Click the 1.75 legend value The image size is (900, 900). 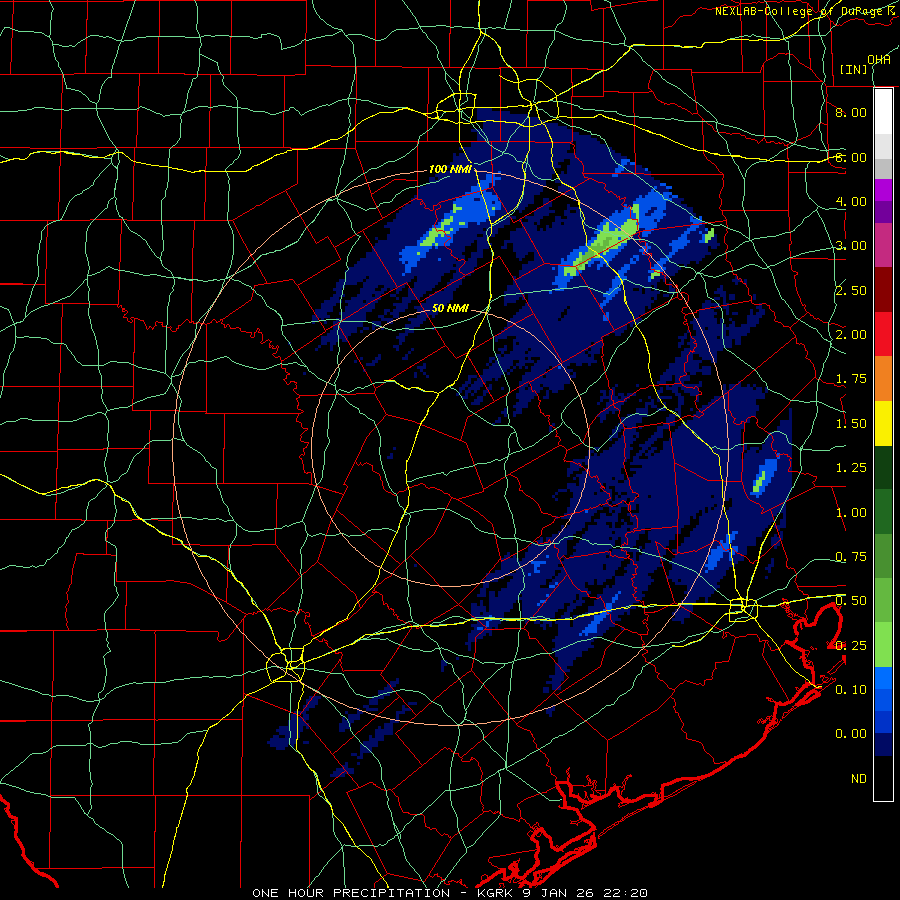click(851, 379)
